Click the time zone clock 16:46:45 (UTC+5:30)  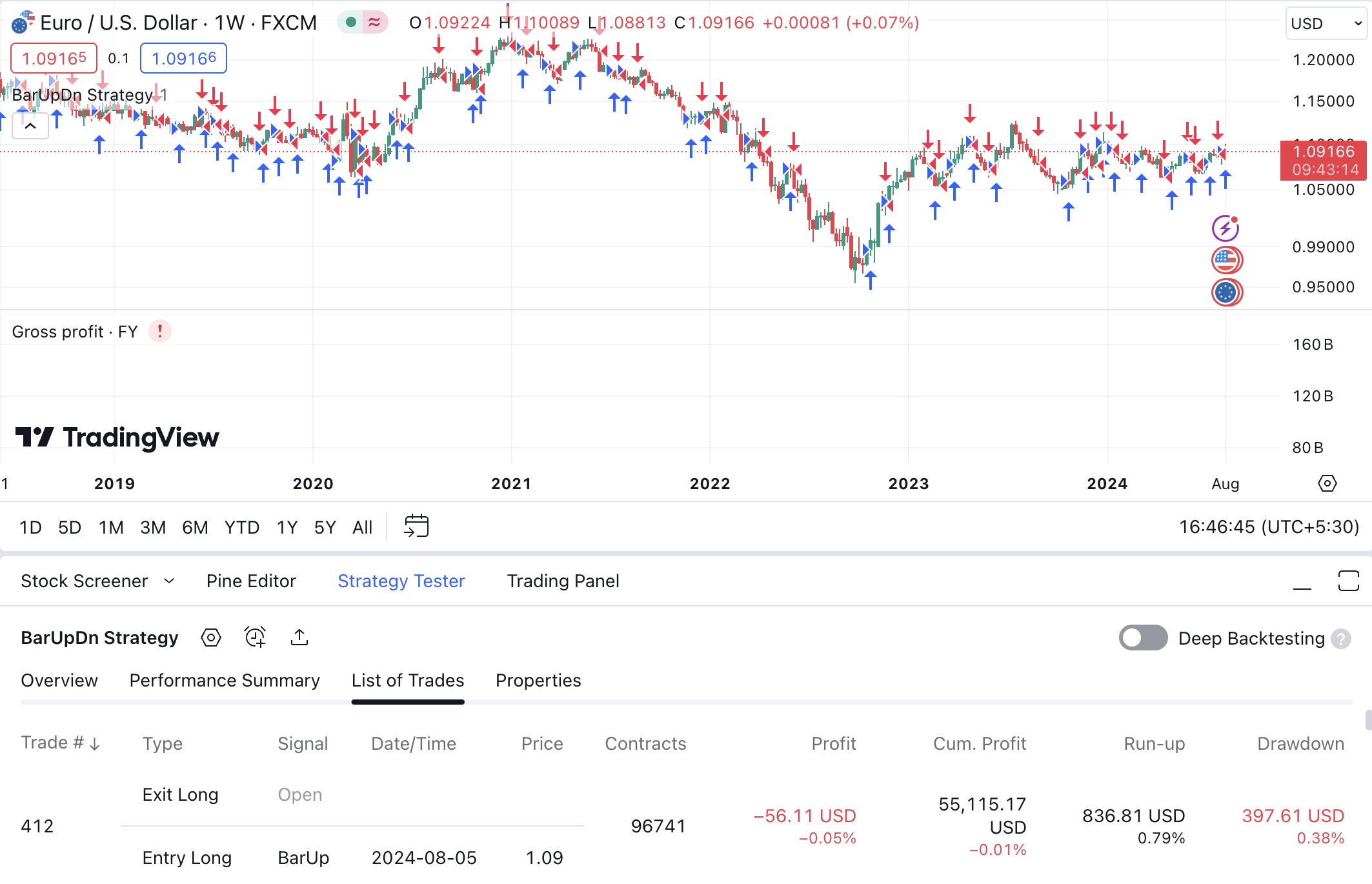pos(1269,527)
